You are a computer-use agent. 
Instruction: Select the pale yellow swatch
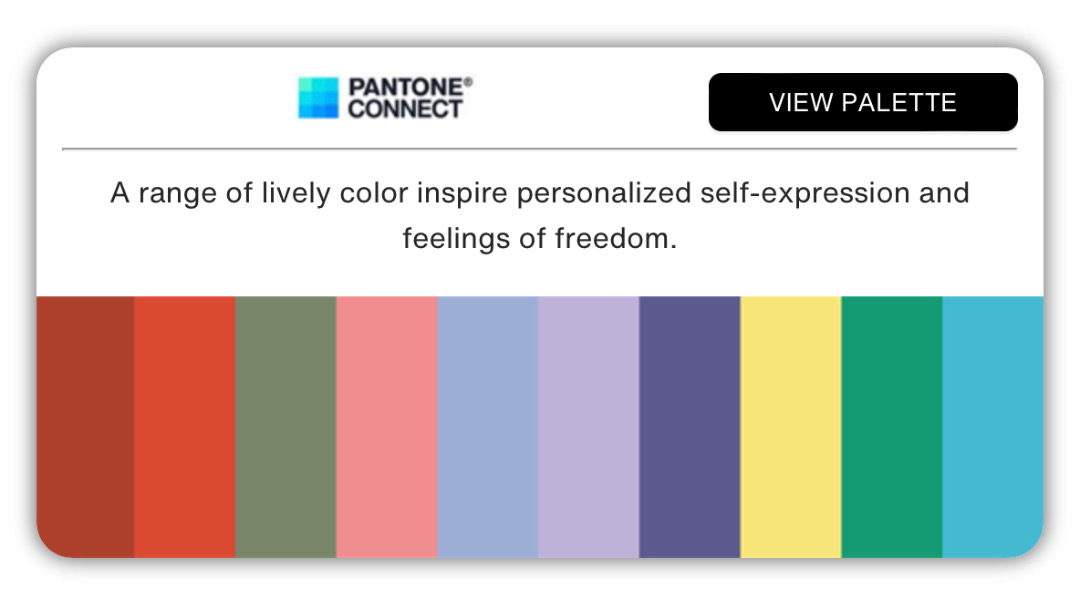click(x=791, y=427)
